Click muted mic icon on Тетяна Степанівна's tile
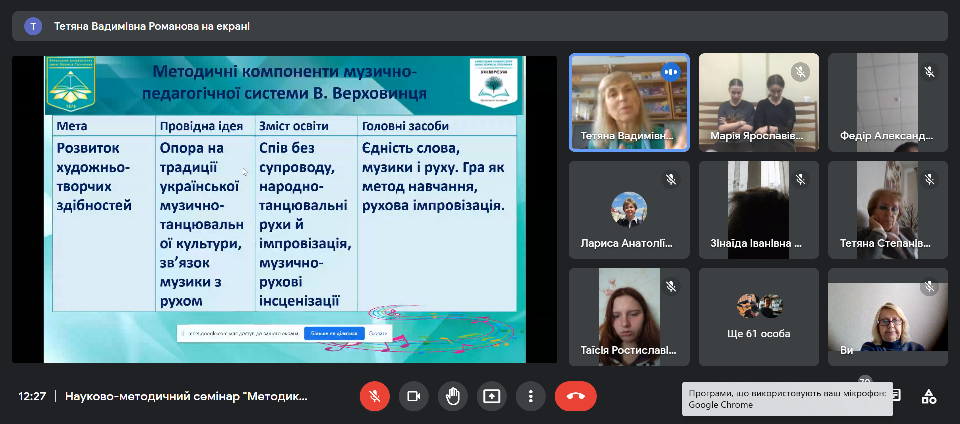 [929, 179]
